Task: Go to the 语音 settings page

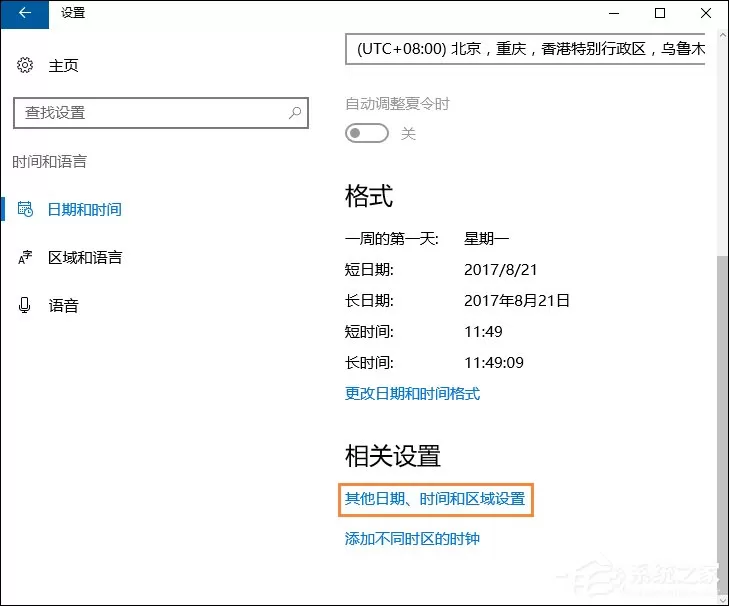Action: [64, 306]
